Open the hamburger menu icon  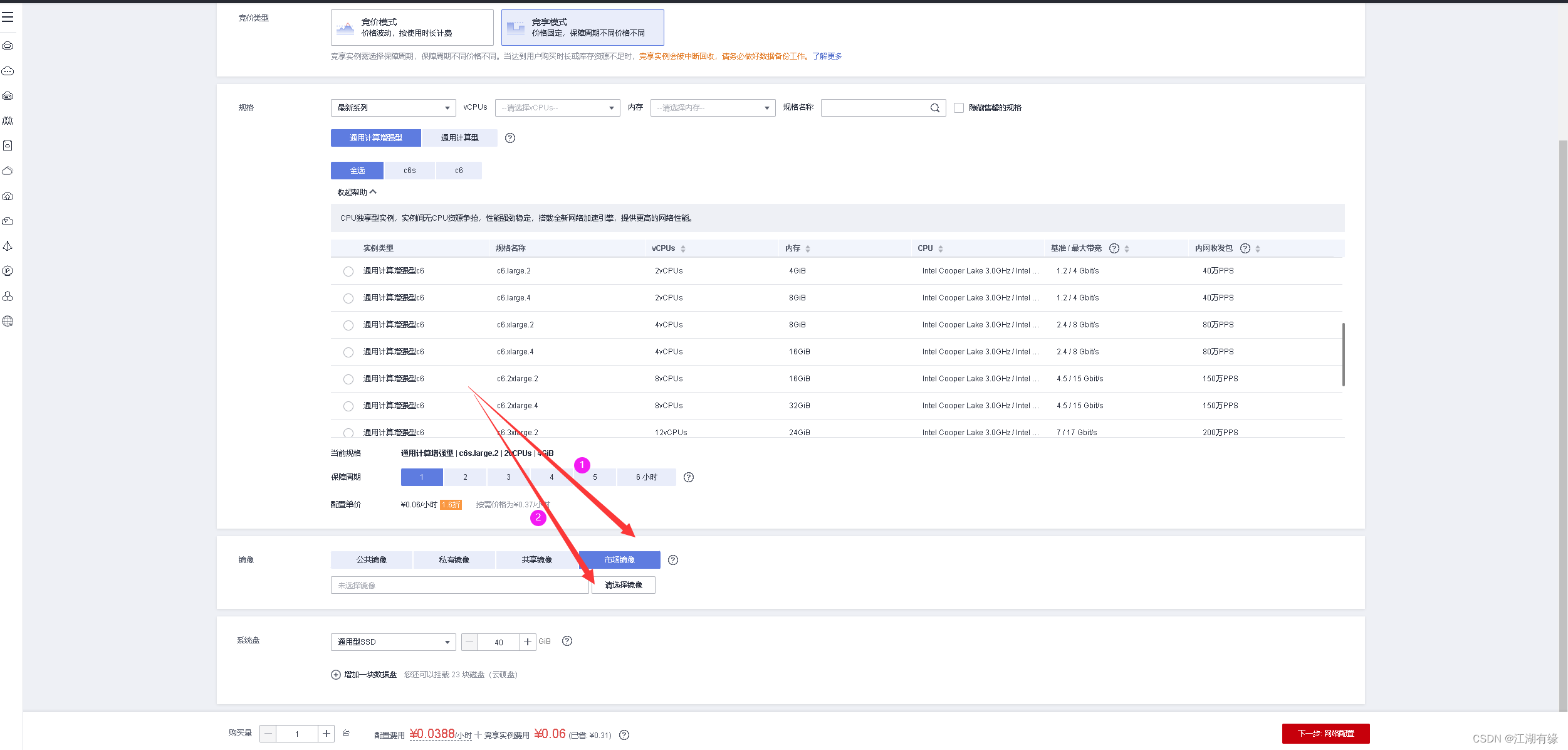(8, 17)
